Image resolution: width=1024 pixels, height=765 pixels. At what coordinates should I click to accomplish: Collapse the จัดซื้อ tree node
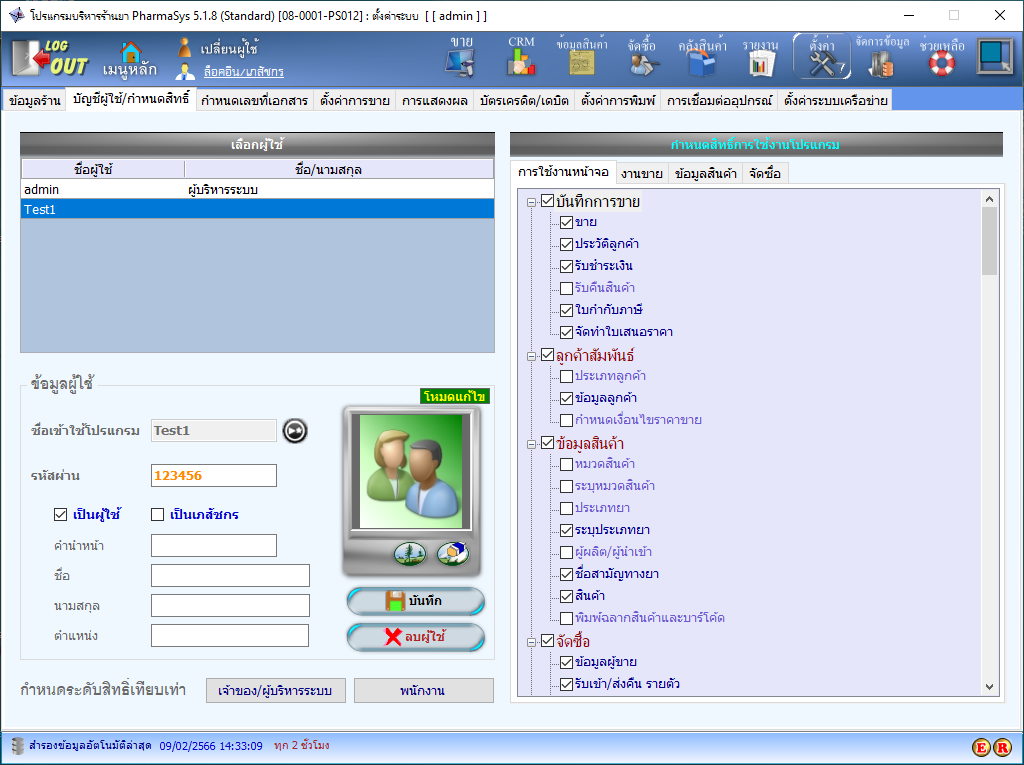coord(532,642)
